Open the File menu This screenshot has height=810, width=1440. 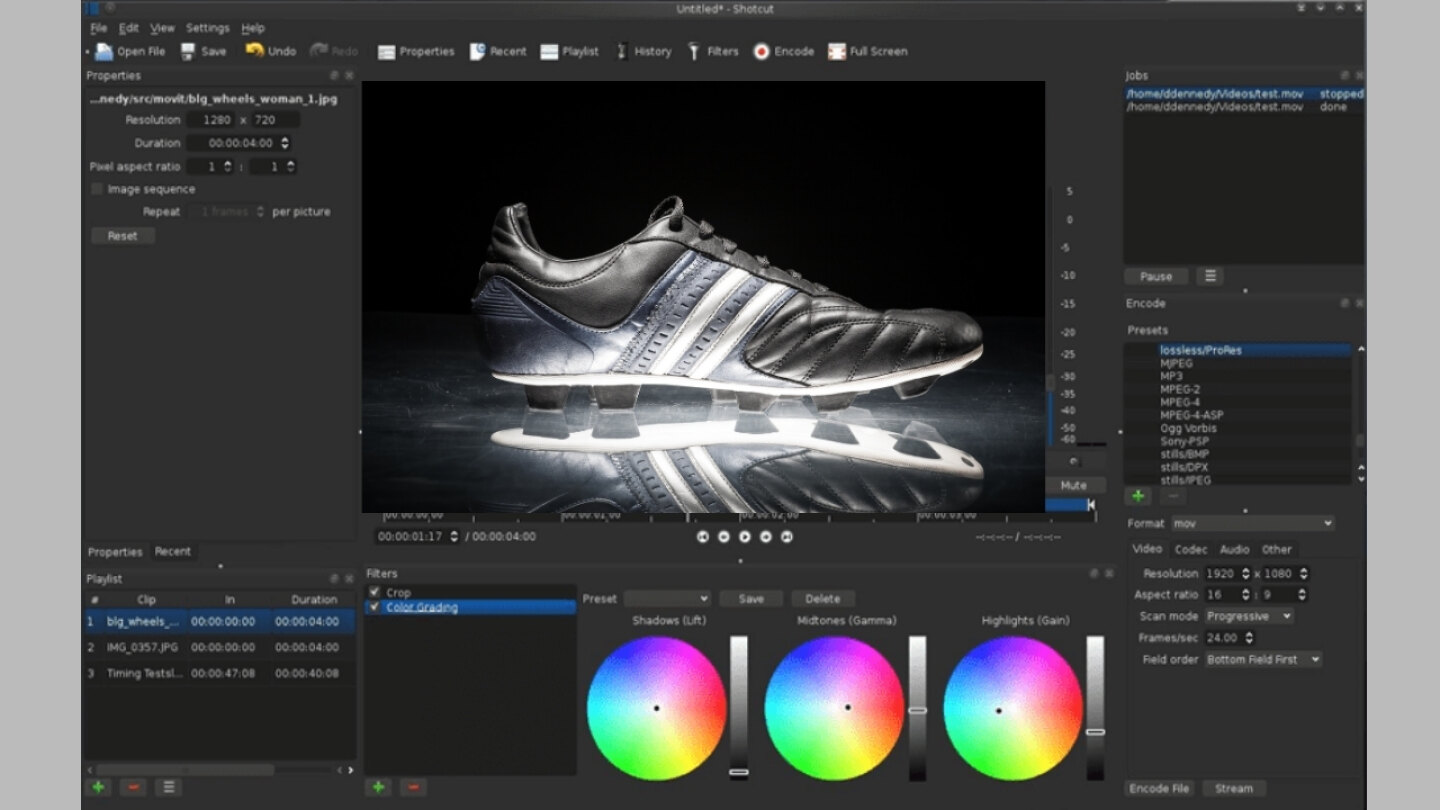[x=98, y=28]
